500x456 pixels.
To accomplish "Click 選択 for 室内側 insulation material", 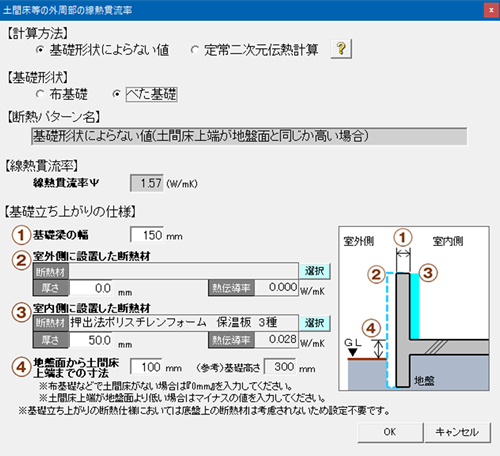I will (x=315, y=323).
